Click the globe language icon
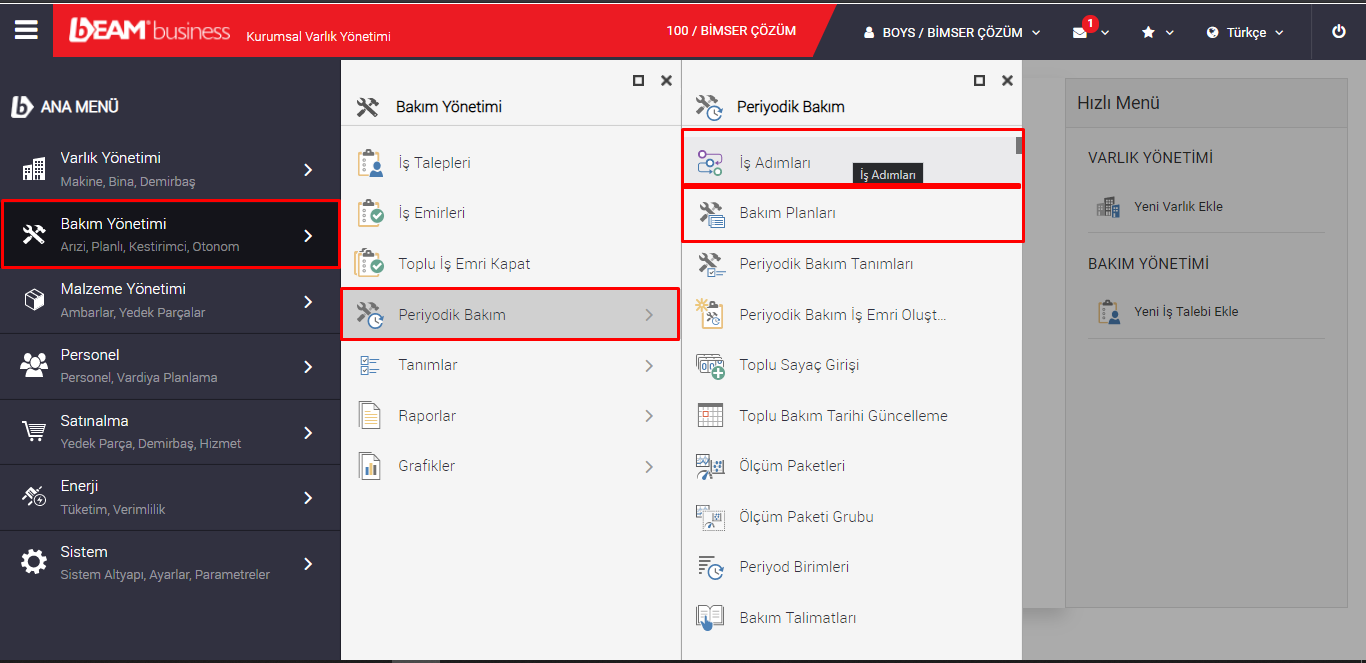Image resolution: width=1366 pixels, height=663 pixels. click(1213, 32)
